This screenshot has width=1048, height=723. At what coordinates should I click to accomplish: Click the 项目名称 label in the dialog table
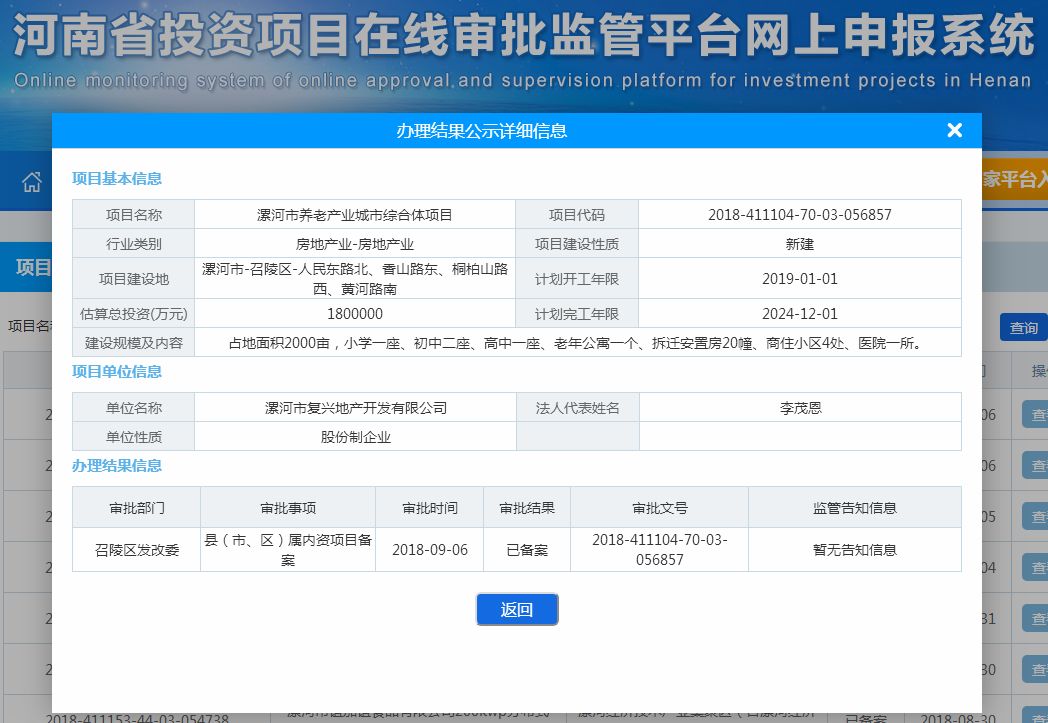coord(134,214)
